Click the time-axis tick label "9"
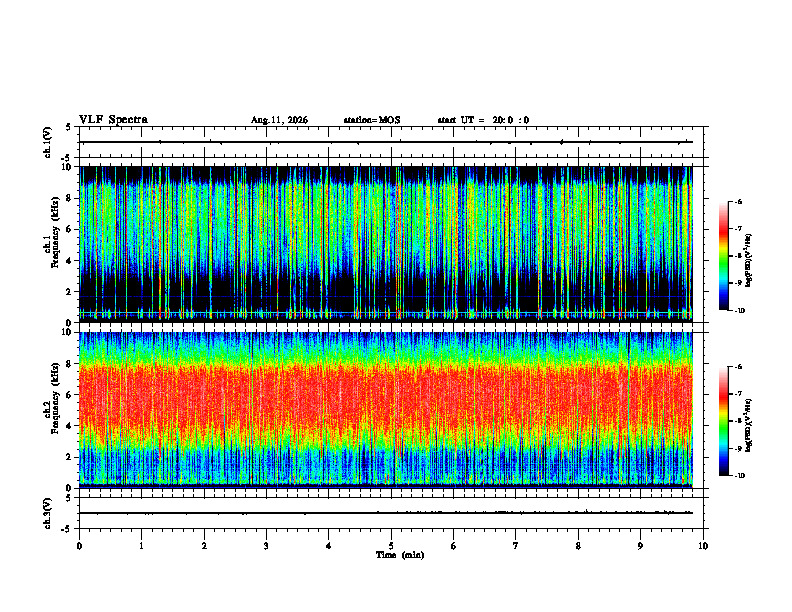This screenshot has height=612, width=792. pos(640,546)
